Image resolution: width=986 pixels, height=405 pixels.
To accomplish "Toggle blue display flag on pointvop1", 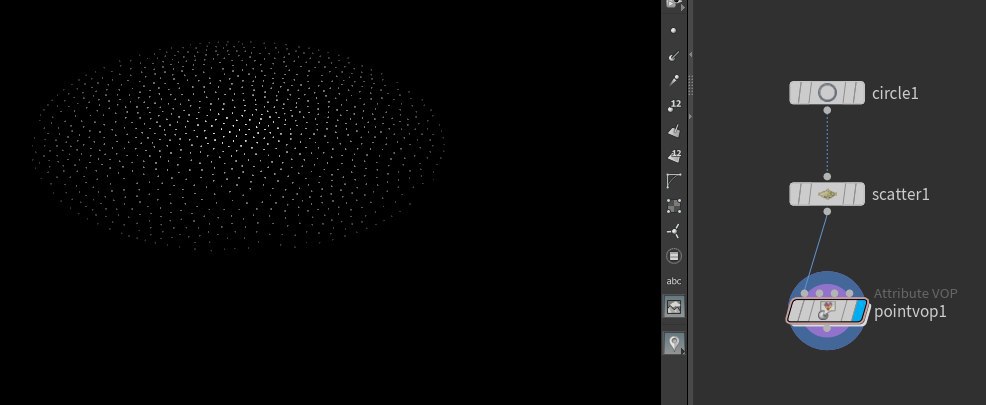I will pos(859,311).
